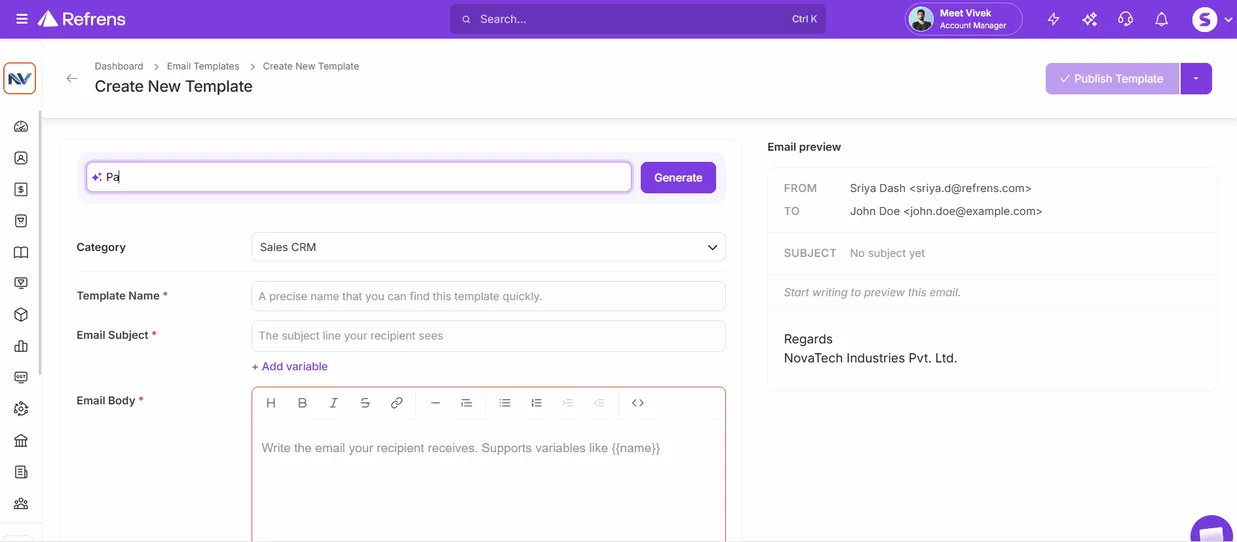Click the back arrow beside Create New Template
Image resolution: width=1237 pixels, height=542 pixels.
[x=72, y=78]
